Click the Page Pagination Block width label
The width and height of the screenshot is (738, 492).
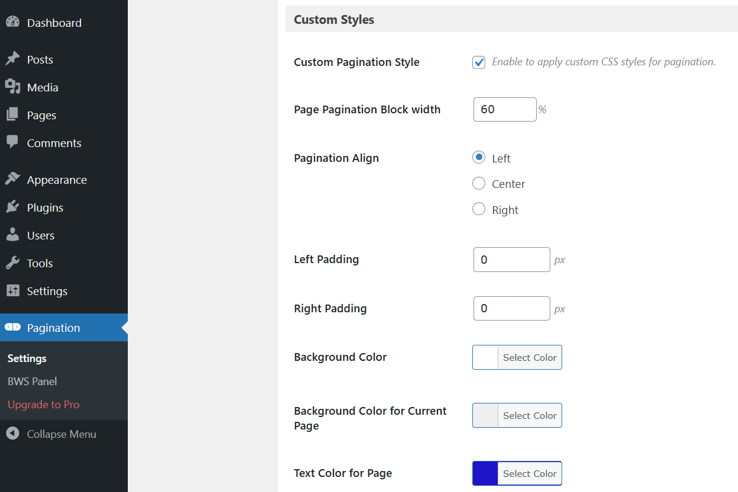click(367, 110)
